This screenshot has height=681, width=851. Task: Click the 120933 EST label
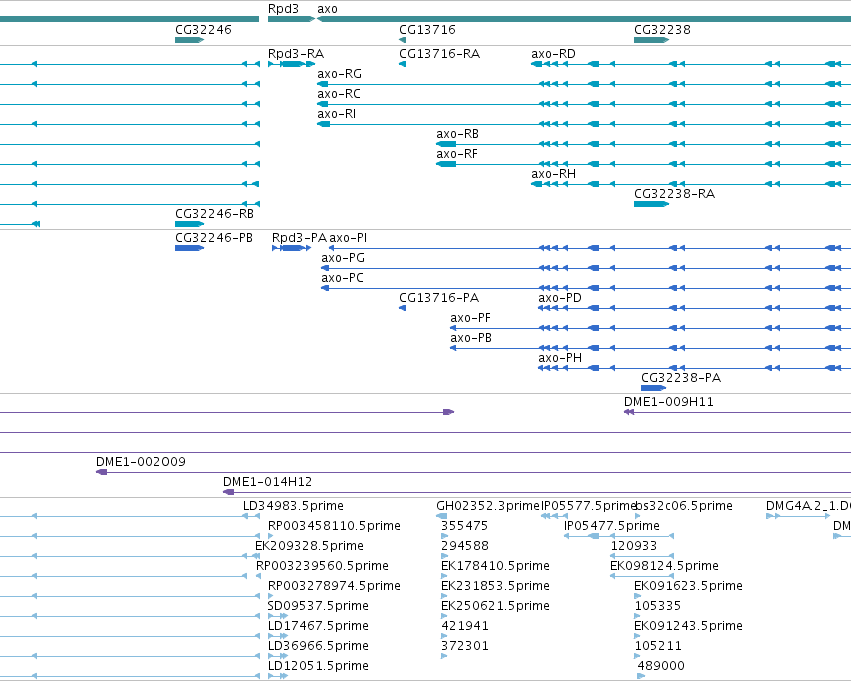[633, 546]
